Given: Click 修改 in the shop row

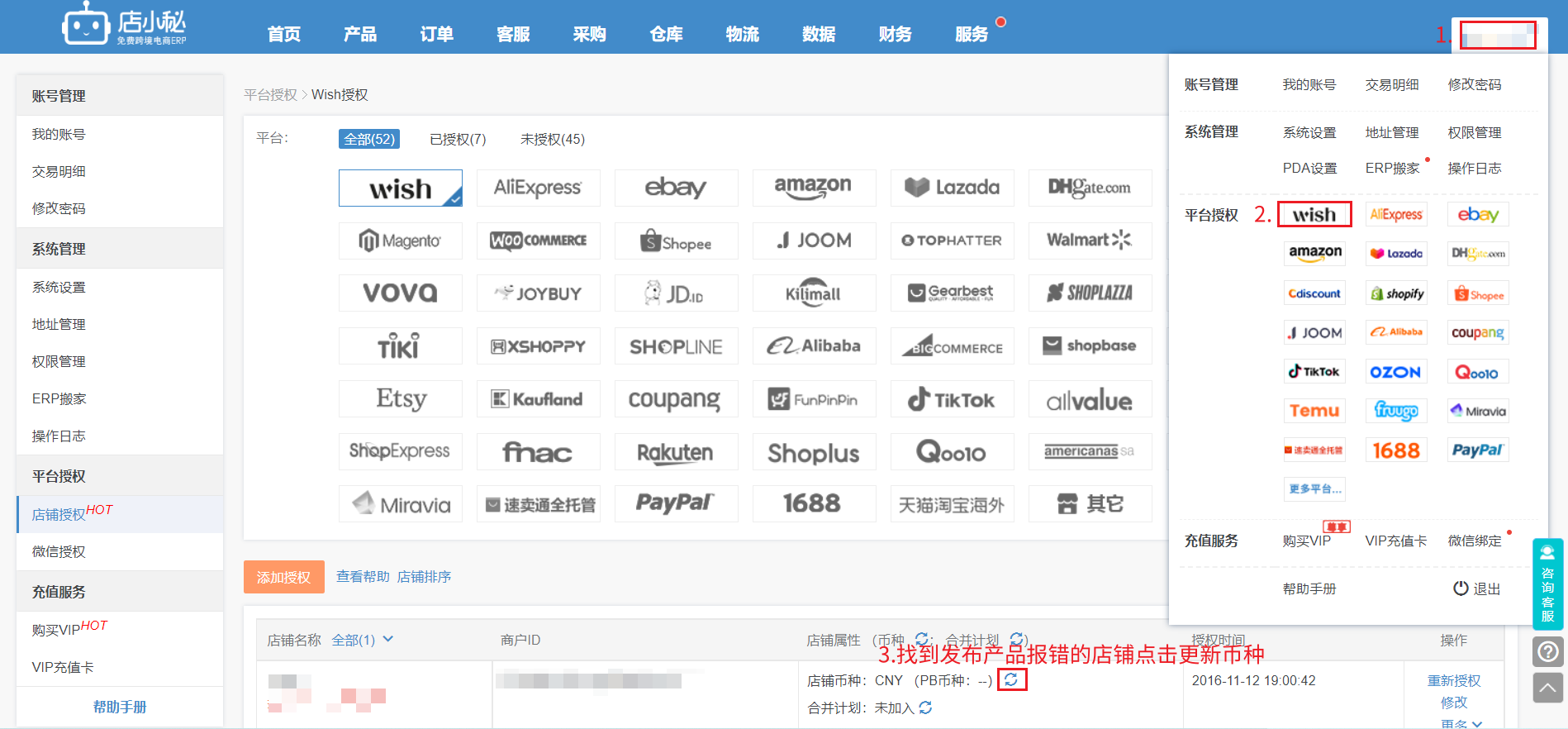Looking at the screenshot, I should click(x=1454, y=702).
